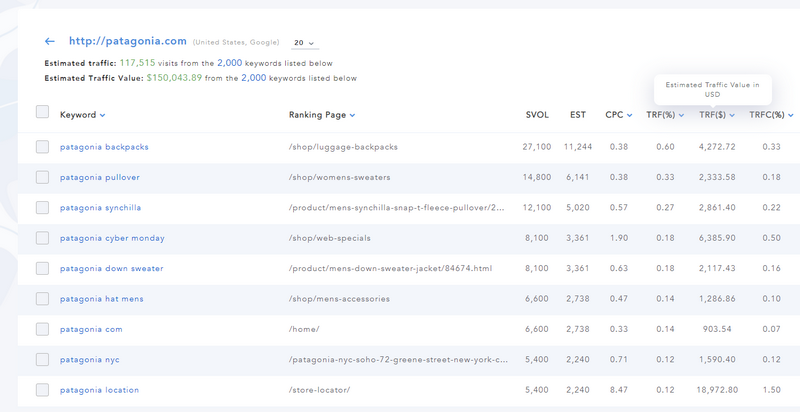Check the patagonia pullover row checkbox
Viewport: 800px width, 412px height.
(x=42, y=177)
